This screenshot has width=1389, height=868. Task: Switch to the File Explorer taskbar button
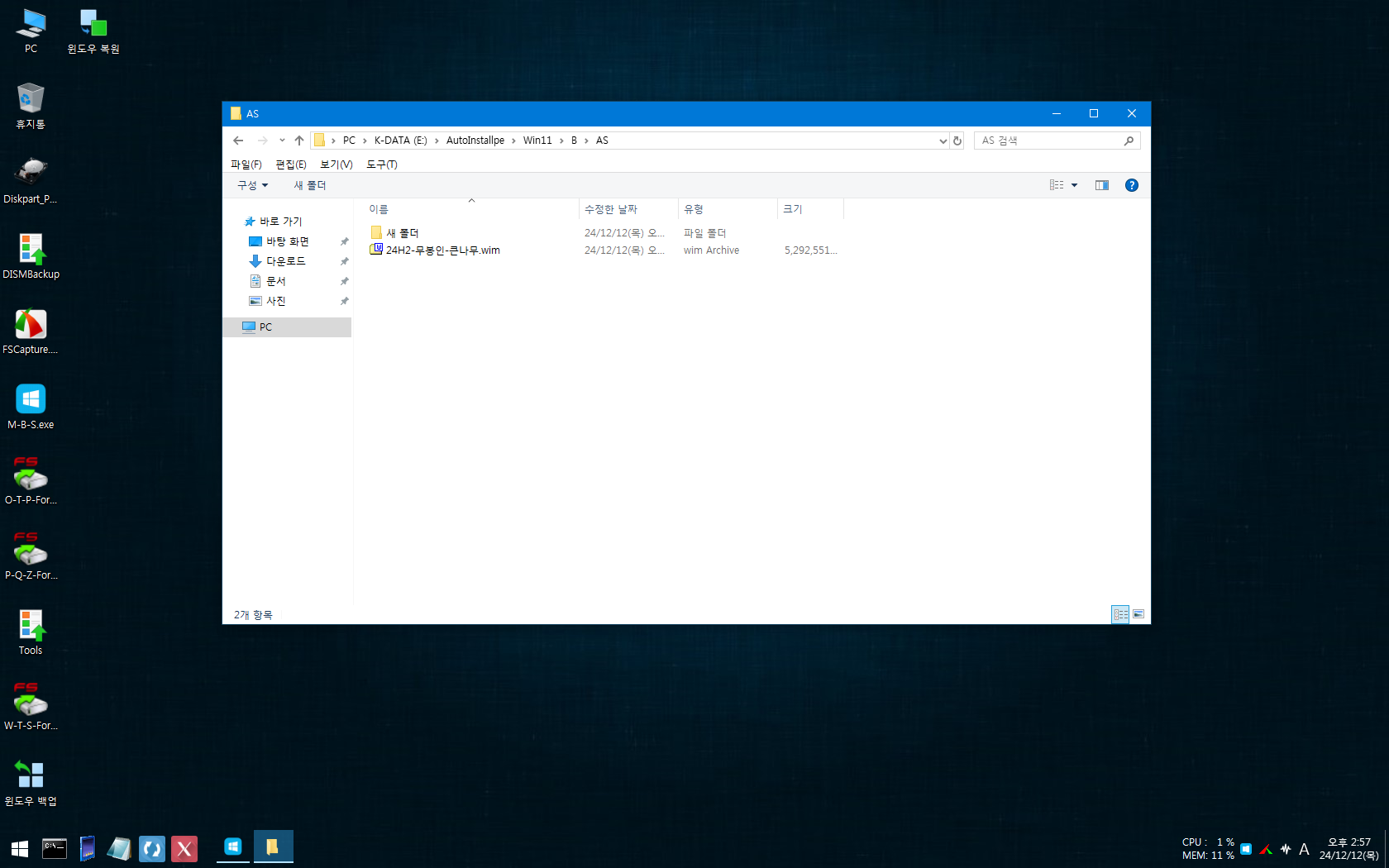(273, 847)
